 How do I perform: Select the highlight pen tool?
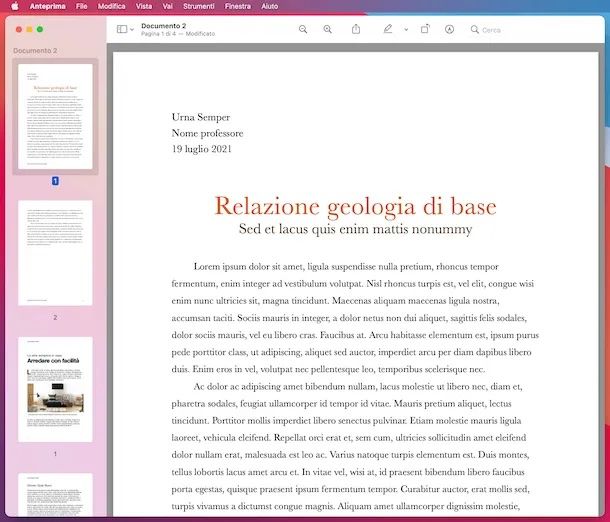(x=388, y=29)
